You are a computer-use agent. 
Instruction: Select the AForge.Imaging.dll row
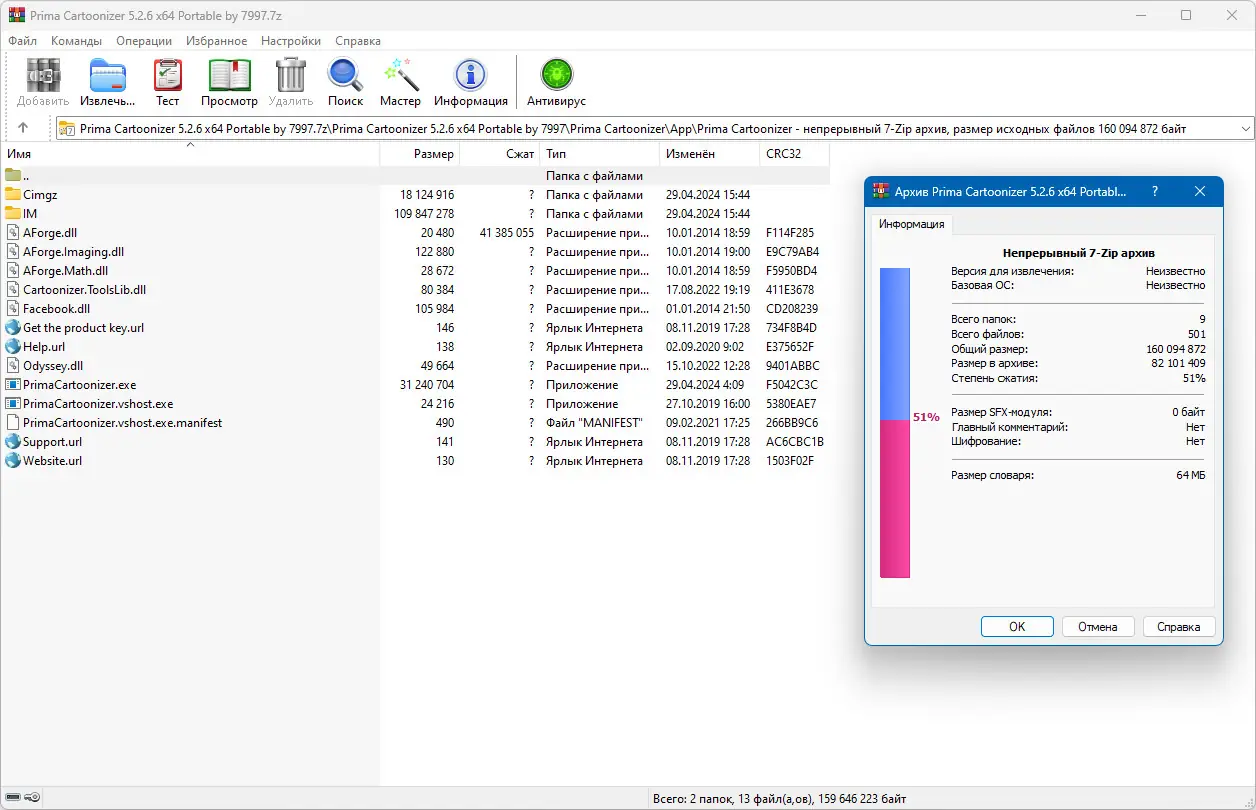(415, 252)
